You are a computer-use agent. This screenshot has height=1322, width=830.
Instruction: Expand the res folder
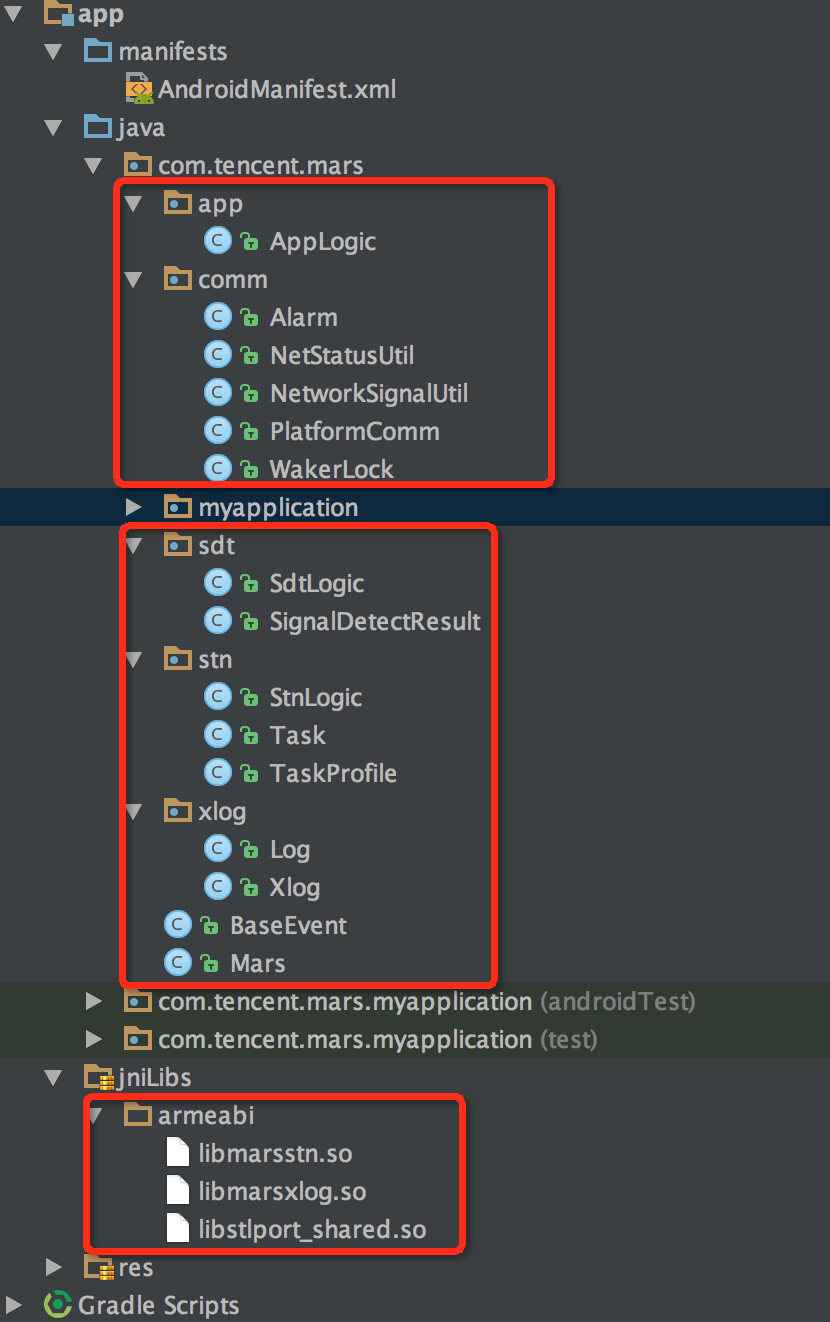click(53, 1267)
